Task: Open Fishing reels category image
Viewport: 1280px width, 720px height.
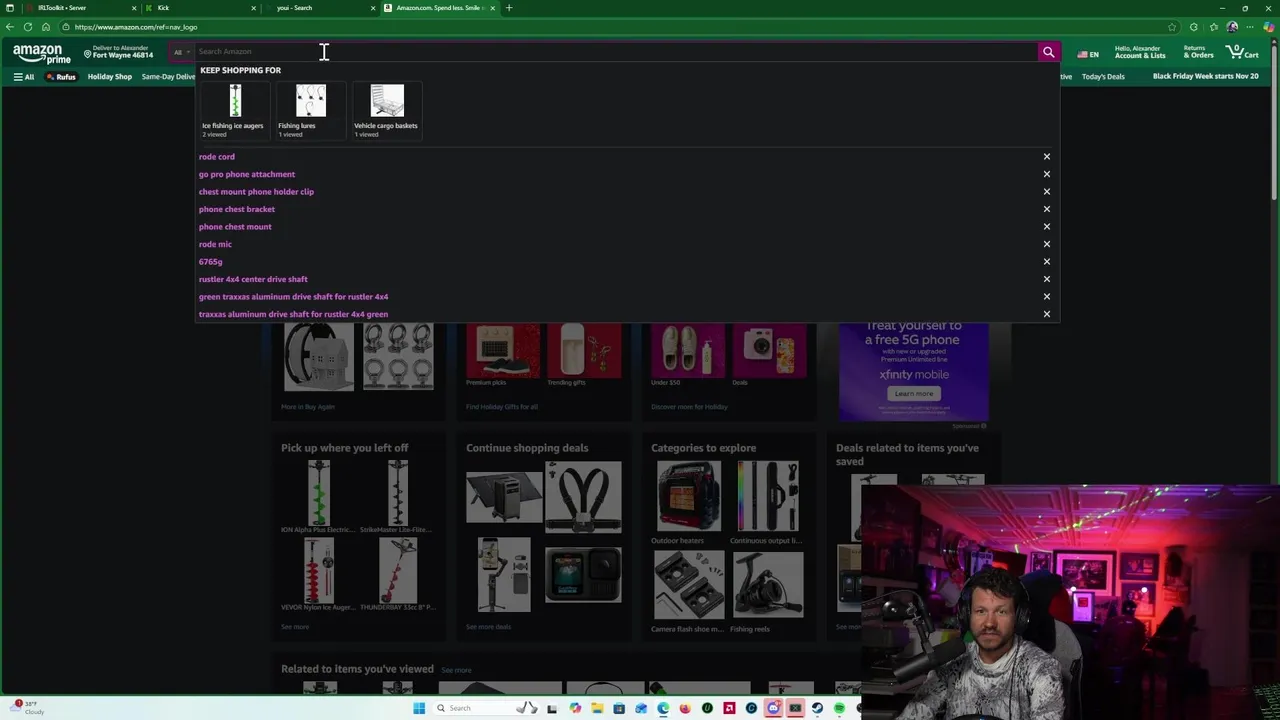Action: pos(767,585)
